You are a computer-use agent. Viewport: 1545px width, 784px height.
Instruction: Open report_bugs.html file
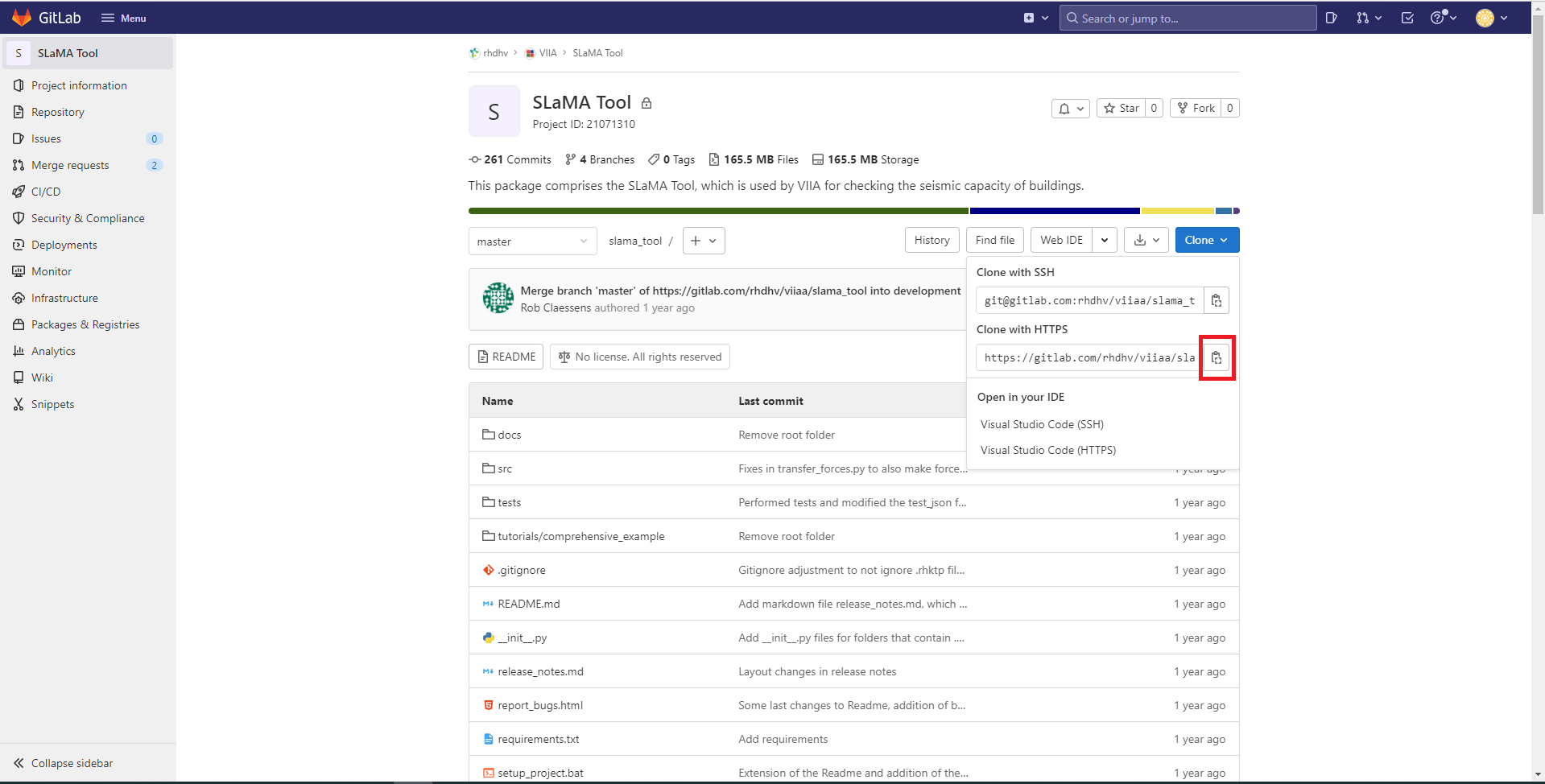540,705
